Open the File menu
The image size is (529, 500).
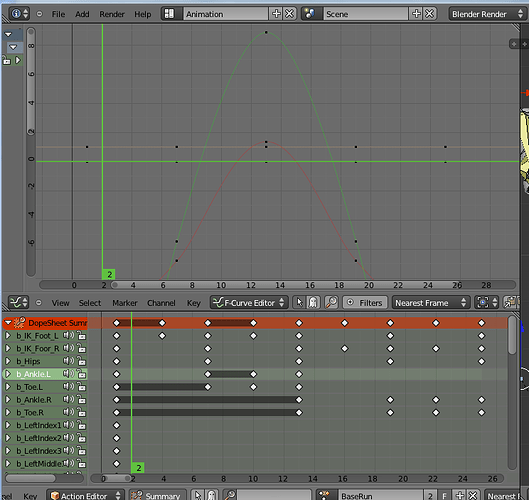click(x=58, y=14)
